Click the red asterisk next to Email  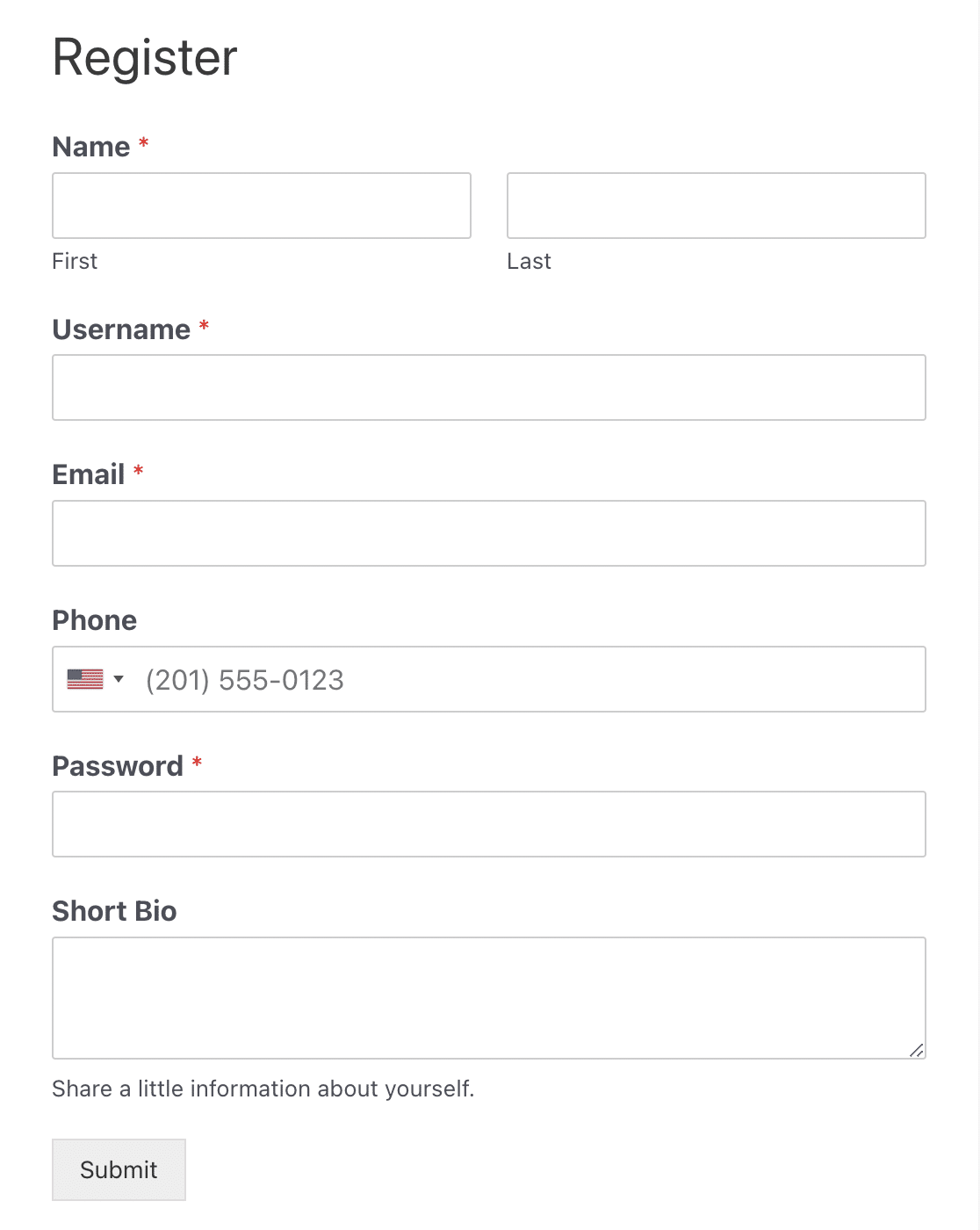click(139, 469)
